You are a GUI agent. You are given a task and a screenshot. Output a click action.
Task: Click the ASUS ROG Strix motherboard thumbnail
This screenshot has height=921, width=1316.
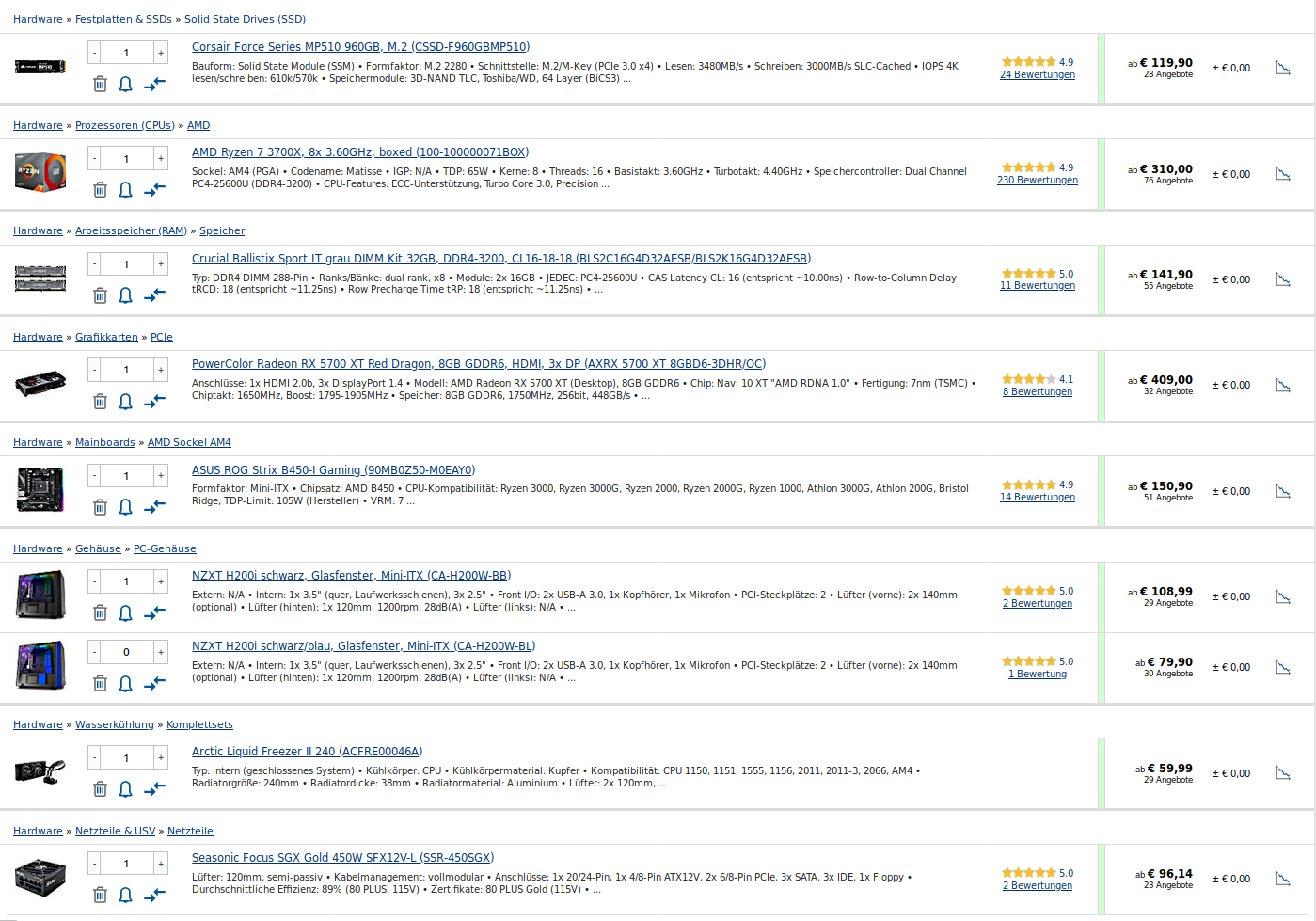[40, 490]
